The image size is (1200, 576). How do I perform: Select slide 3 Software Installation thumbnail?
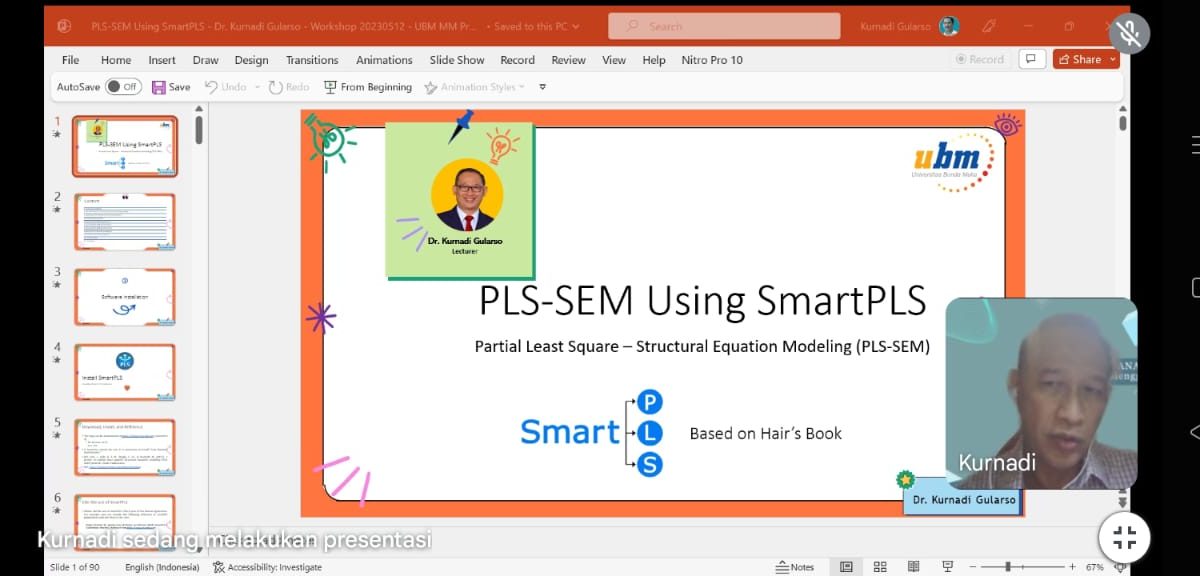pyautogui.click(x=125, y=296)
